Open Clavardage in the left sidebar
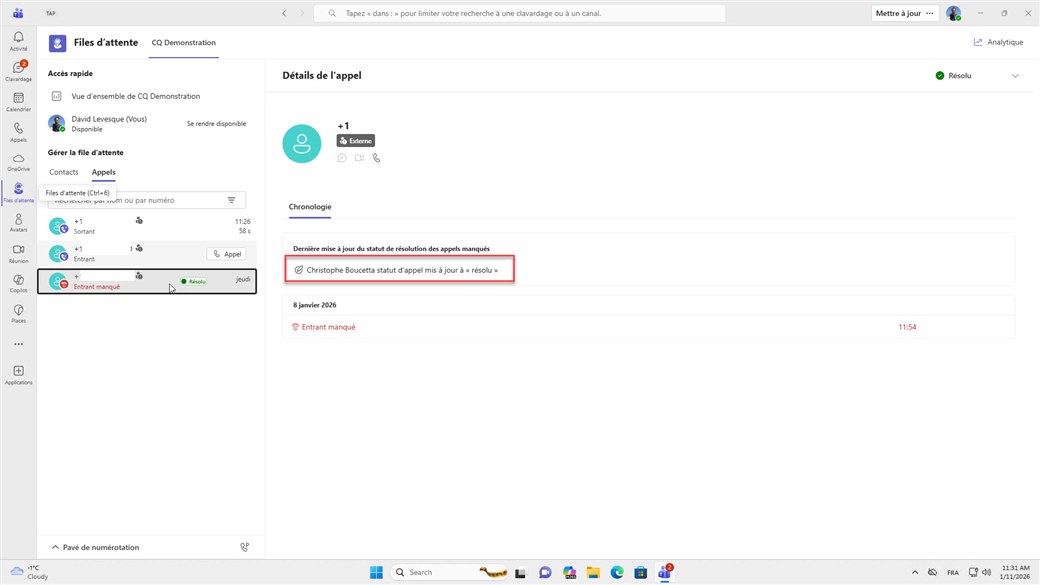This screenshot has height=585, width=1040. 18,71
